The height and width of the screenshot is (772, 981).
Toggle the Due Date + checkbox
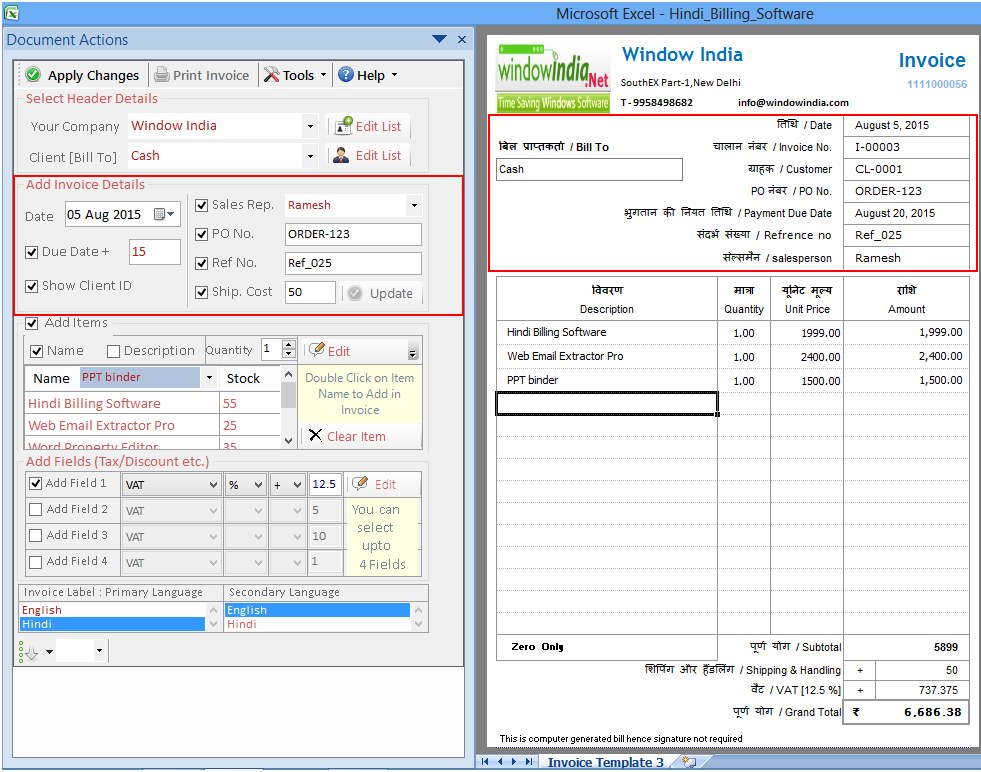(32, 252)
